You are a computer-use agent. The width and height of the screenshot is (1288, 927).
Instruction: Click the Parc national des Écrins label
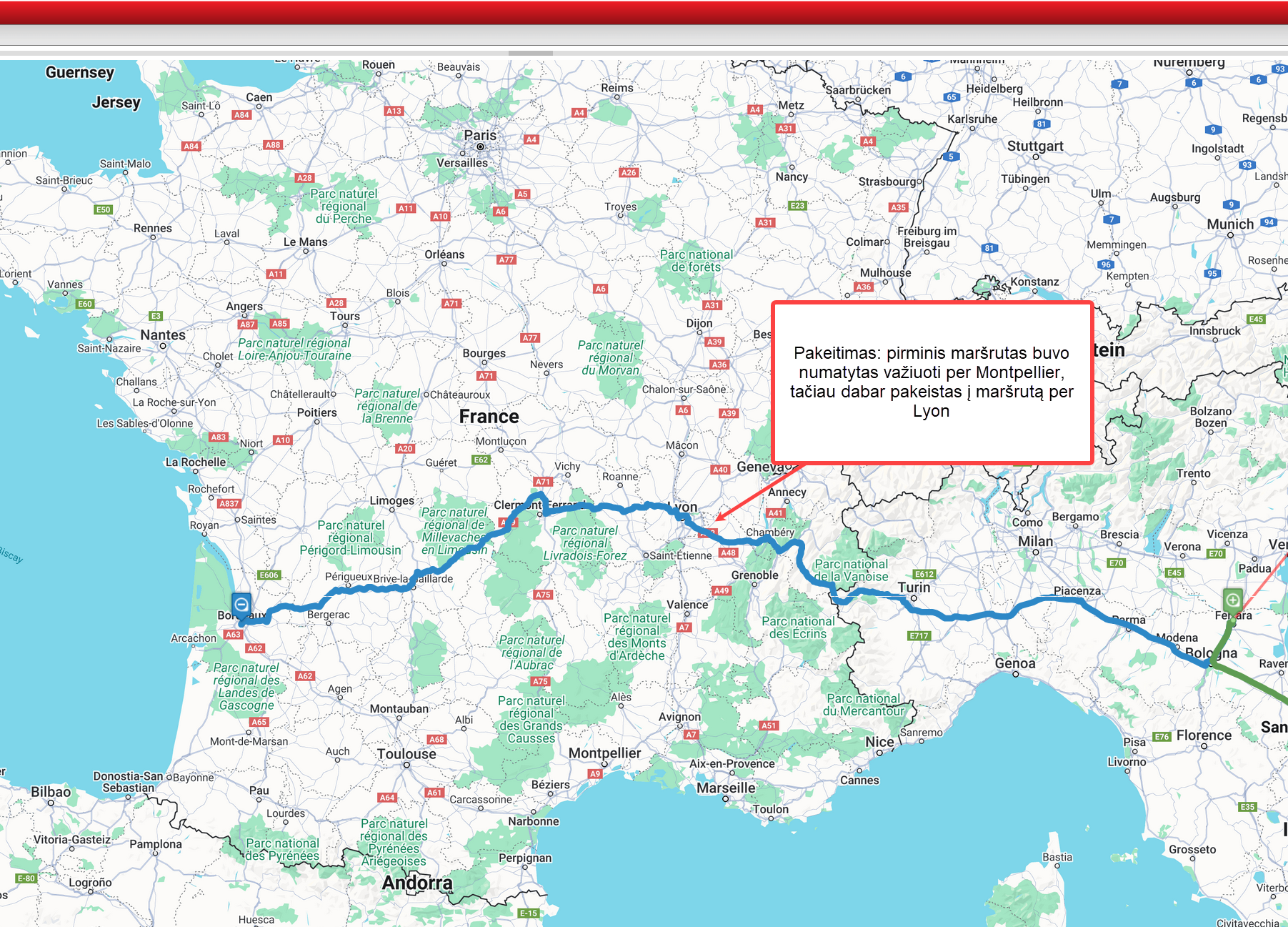798,628
